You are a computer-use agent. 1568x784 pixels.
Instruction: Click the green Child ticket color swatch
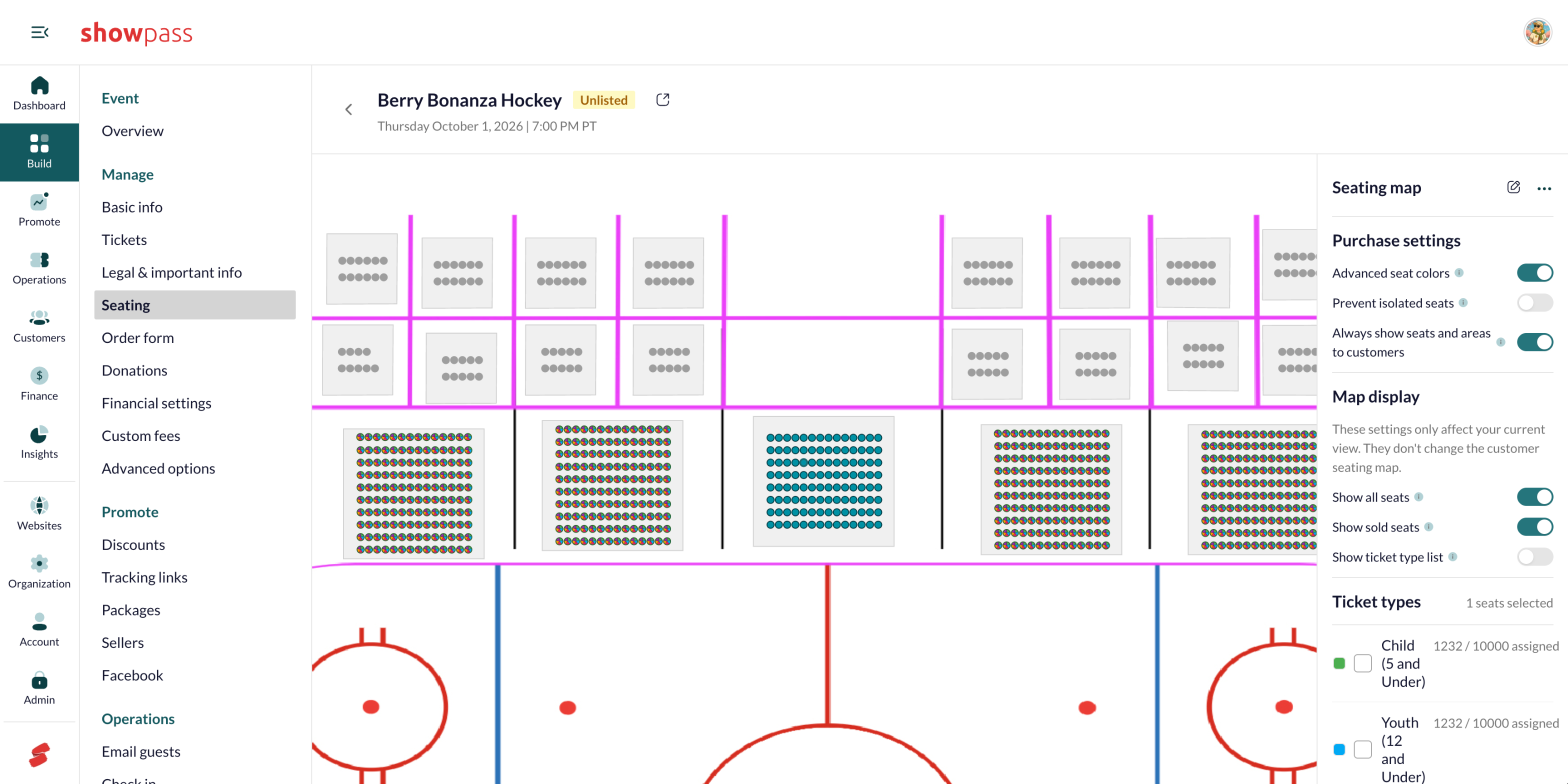[x=1339, y=663]
